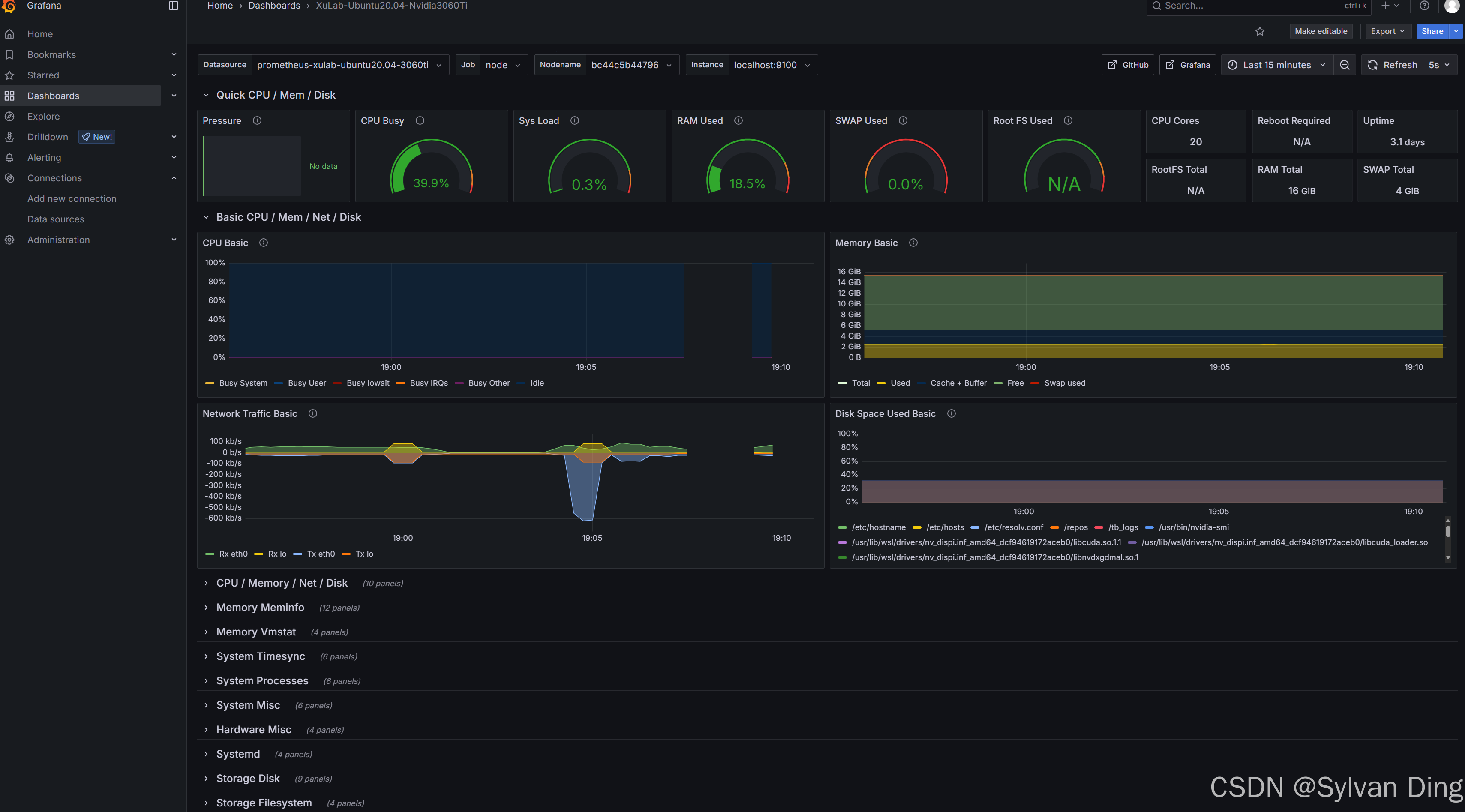Open Last 15 minutes time picker
Viewport: 1465px width, 812px height.
[1276, 65]
